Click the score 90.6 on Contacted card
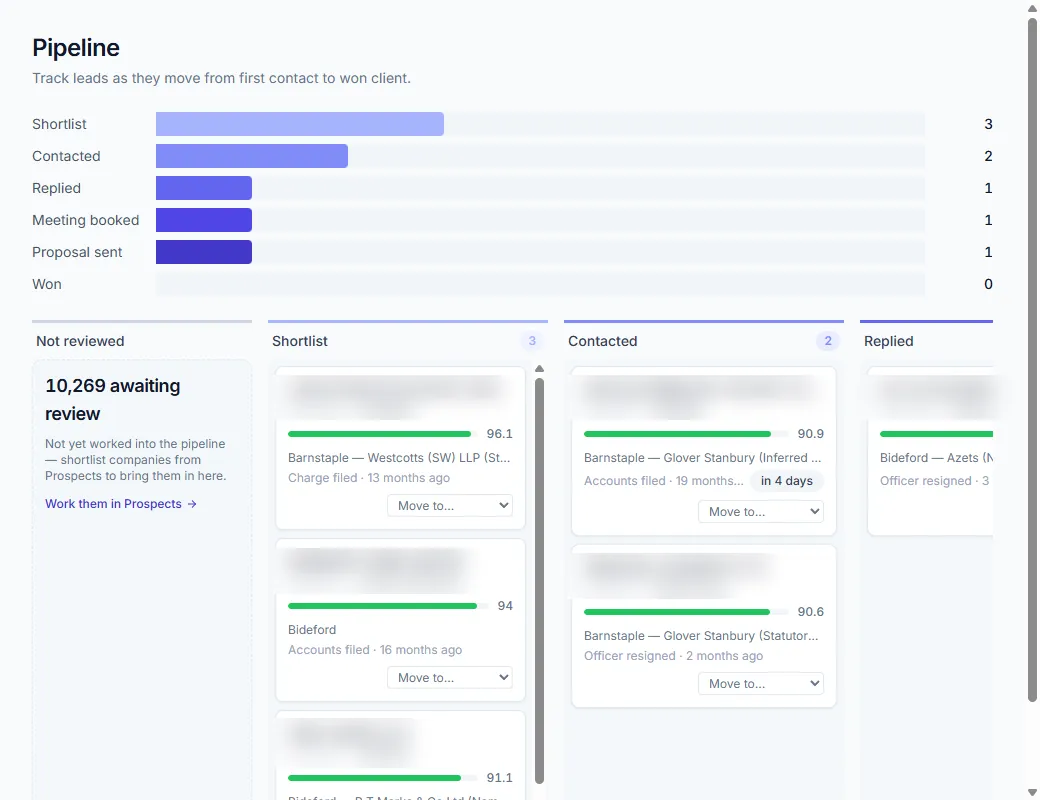The width and height of the screenshot is (1040, 800). (811, 612)
